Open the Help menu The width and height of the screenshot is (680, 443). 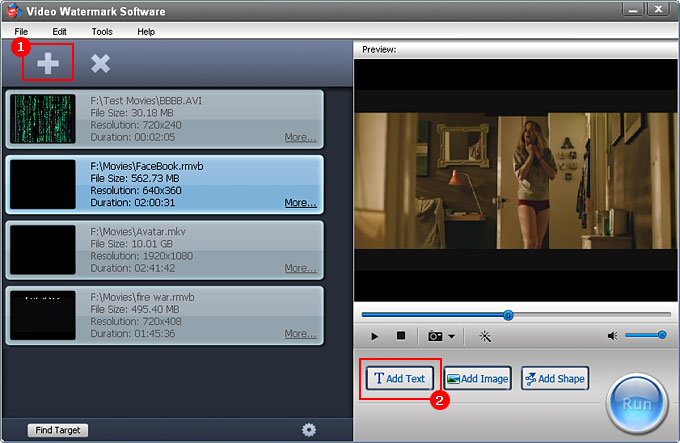tap(146, 32)
